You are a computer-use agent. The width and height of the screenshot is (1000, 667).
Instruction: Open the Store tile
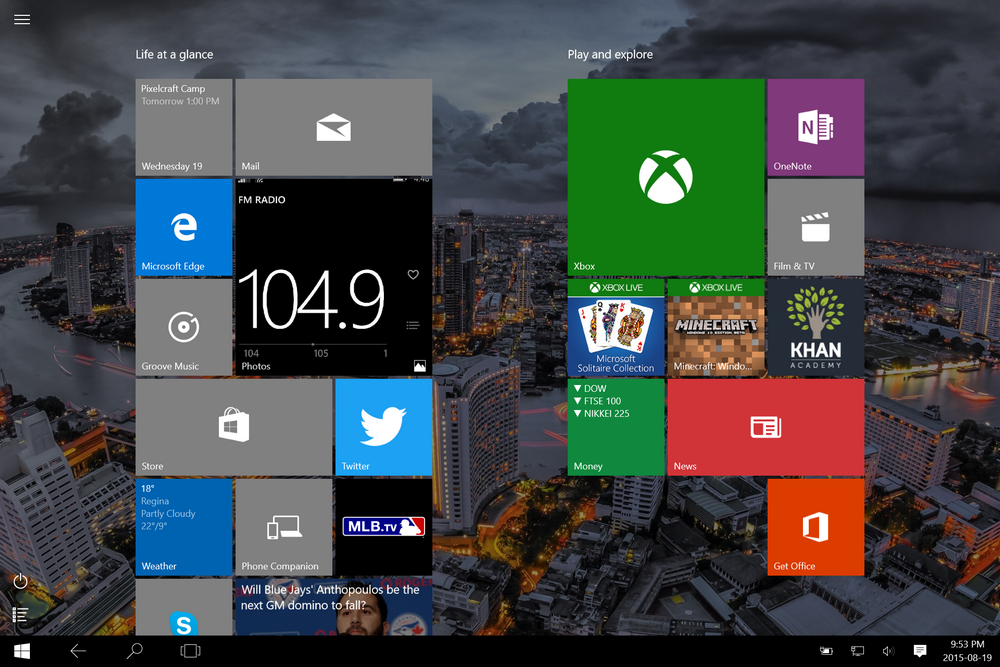234,427
